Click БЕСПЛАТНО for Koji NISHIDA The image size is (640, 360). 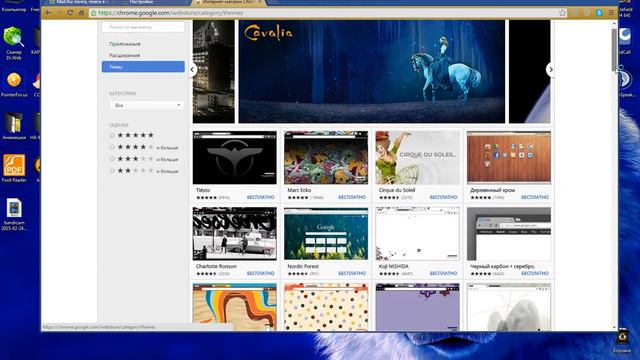click(443, 273)
